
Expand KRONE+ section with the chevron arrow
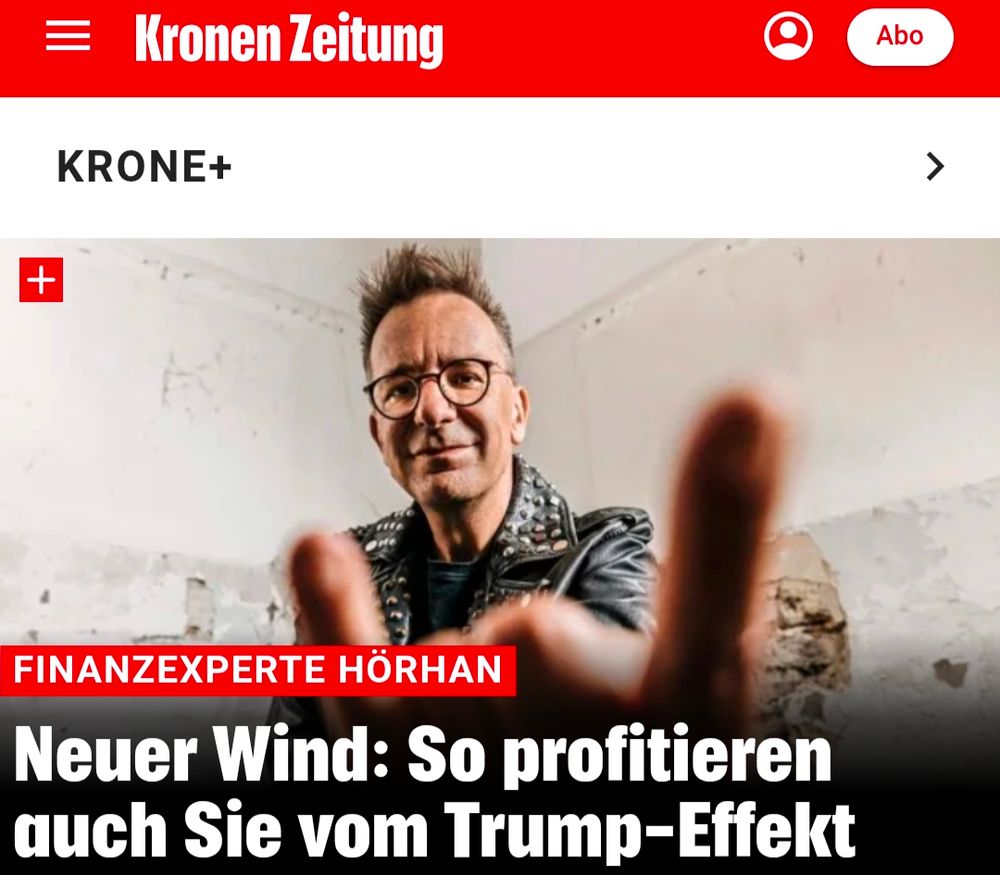935,166
